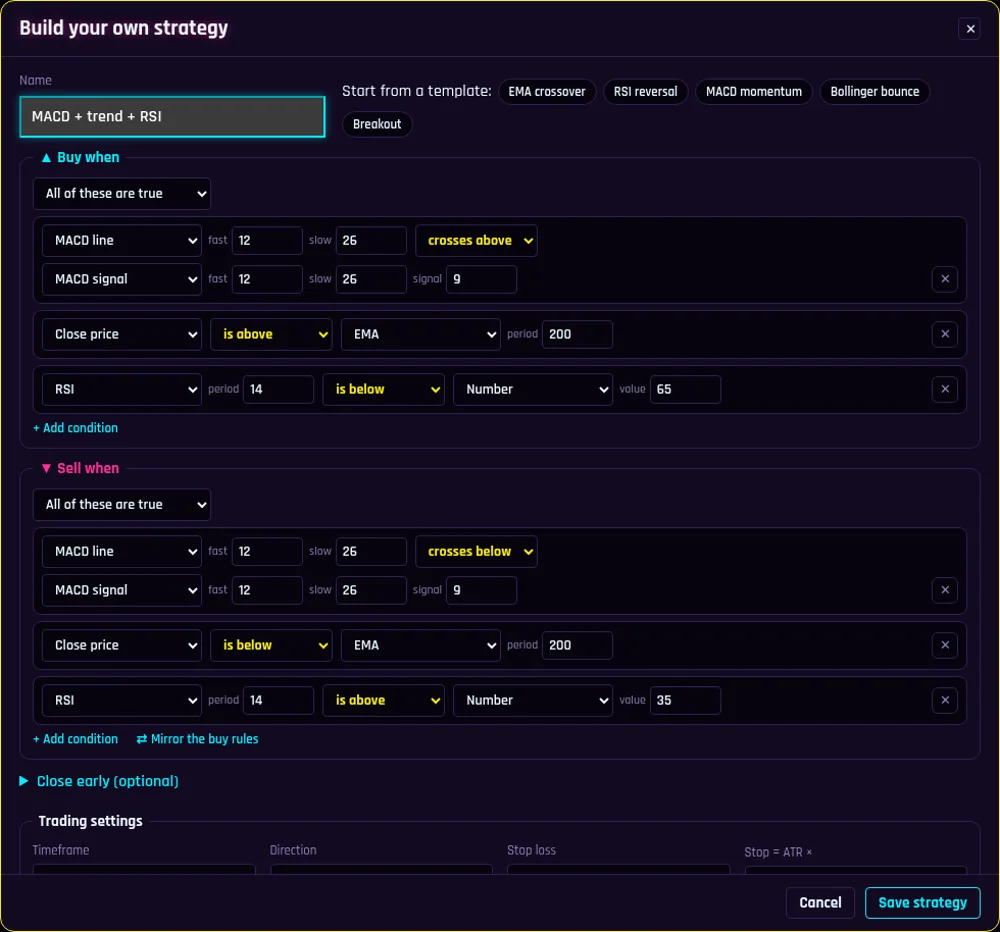Edit Sell MACD signal period 9

[x=481, y=590]
